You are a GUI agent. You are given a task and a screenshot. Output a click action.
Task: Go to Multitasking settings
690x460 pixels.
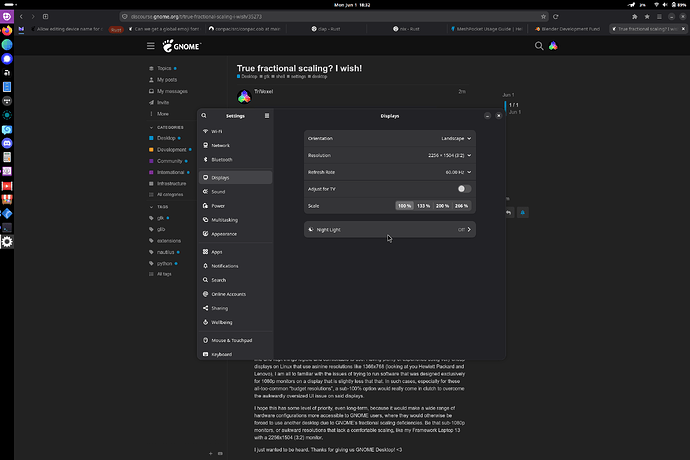(x=235, y=220)
